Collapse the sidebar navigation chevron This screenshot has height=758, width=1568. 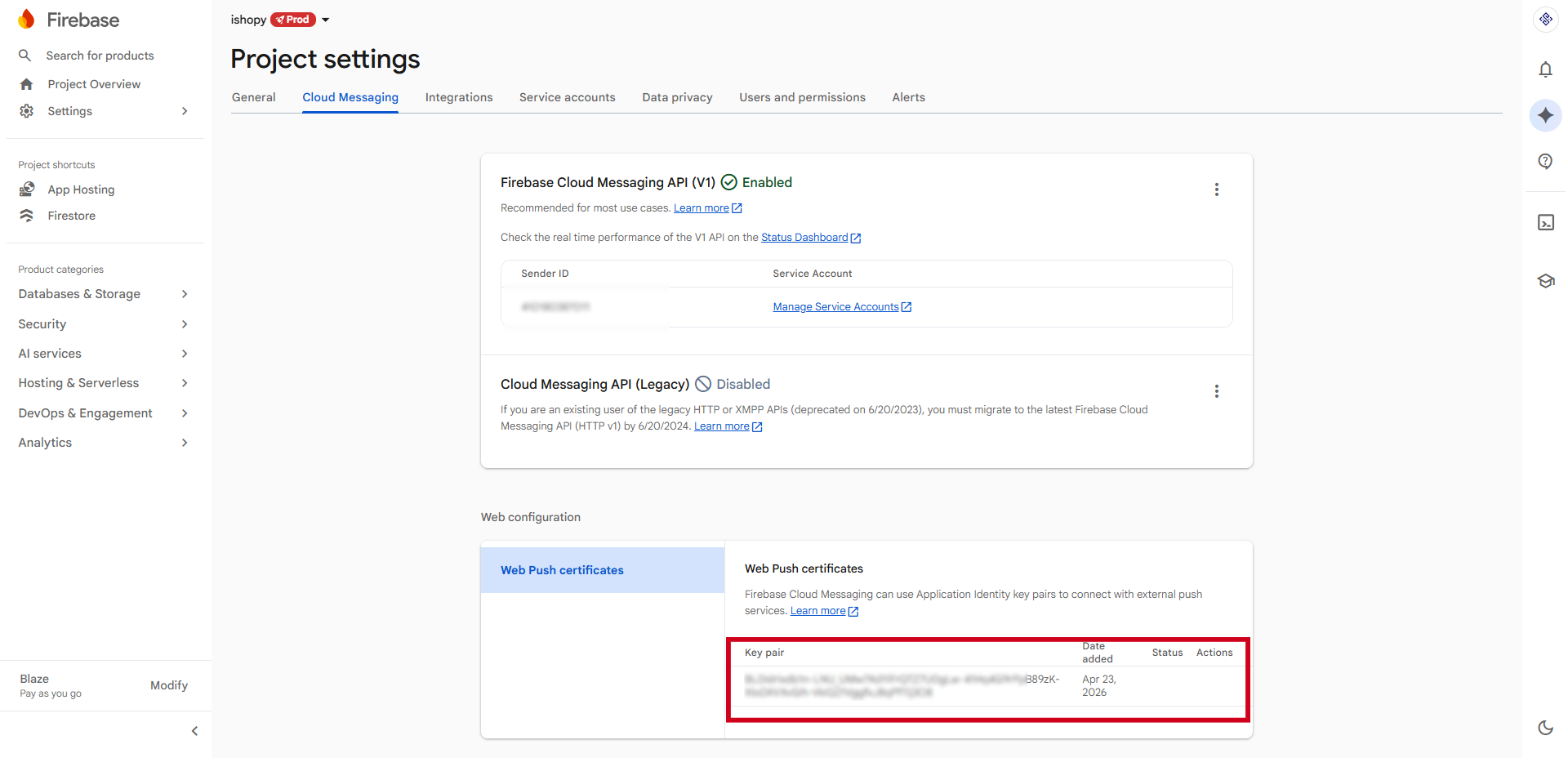[x=194, y=731]
